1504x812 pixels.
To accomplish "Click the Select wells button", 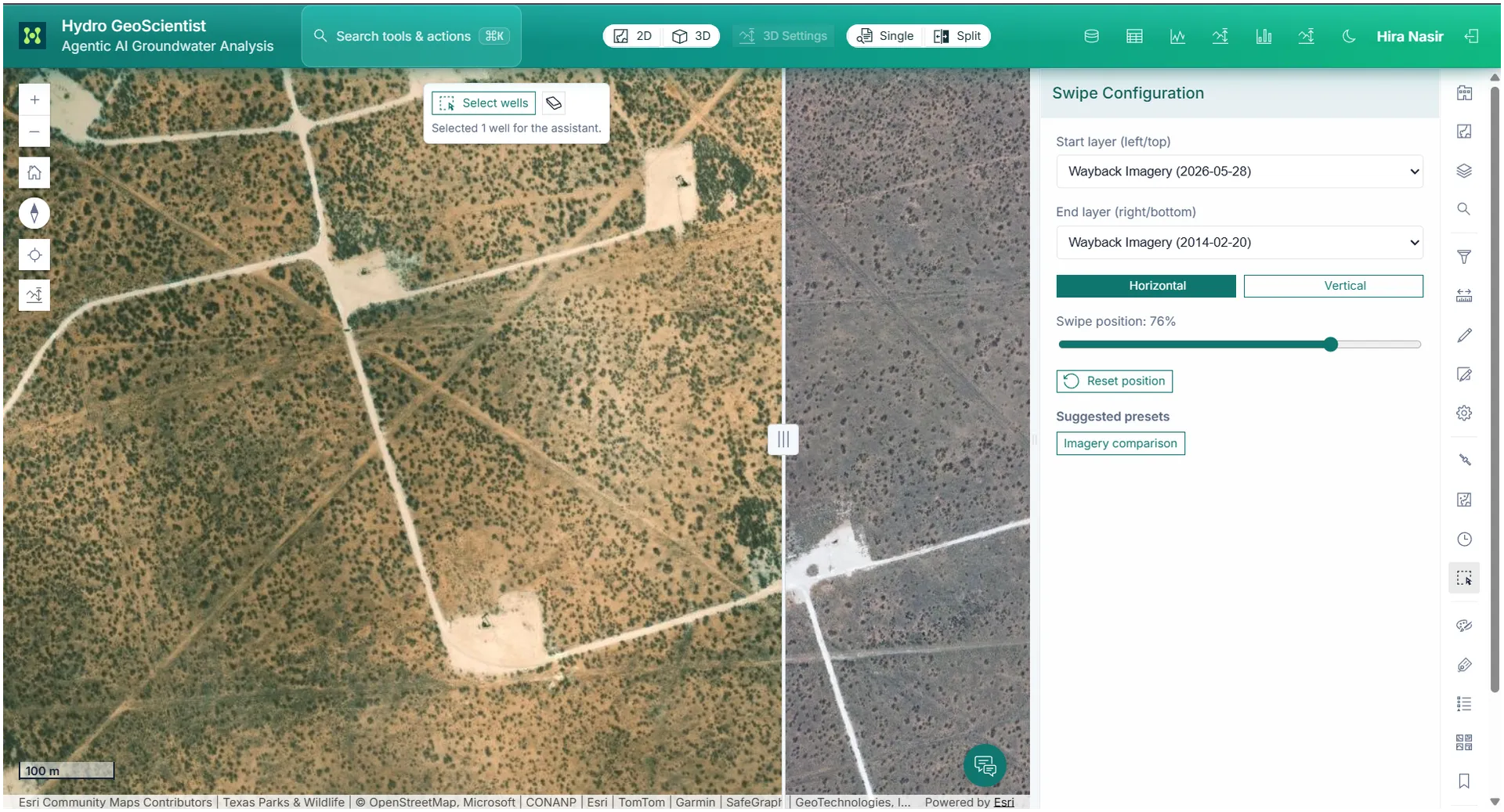I will (x=483, y=103).
